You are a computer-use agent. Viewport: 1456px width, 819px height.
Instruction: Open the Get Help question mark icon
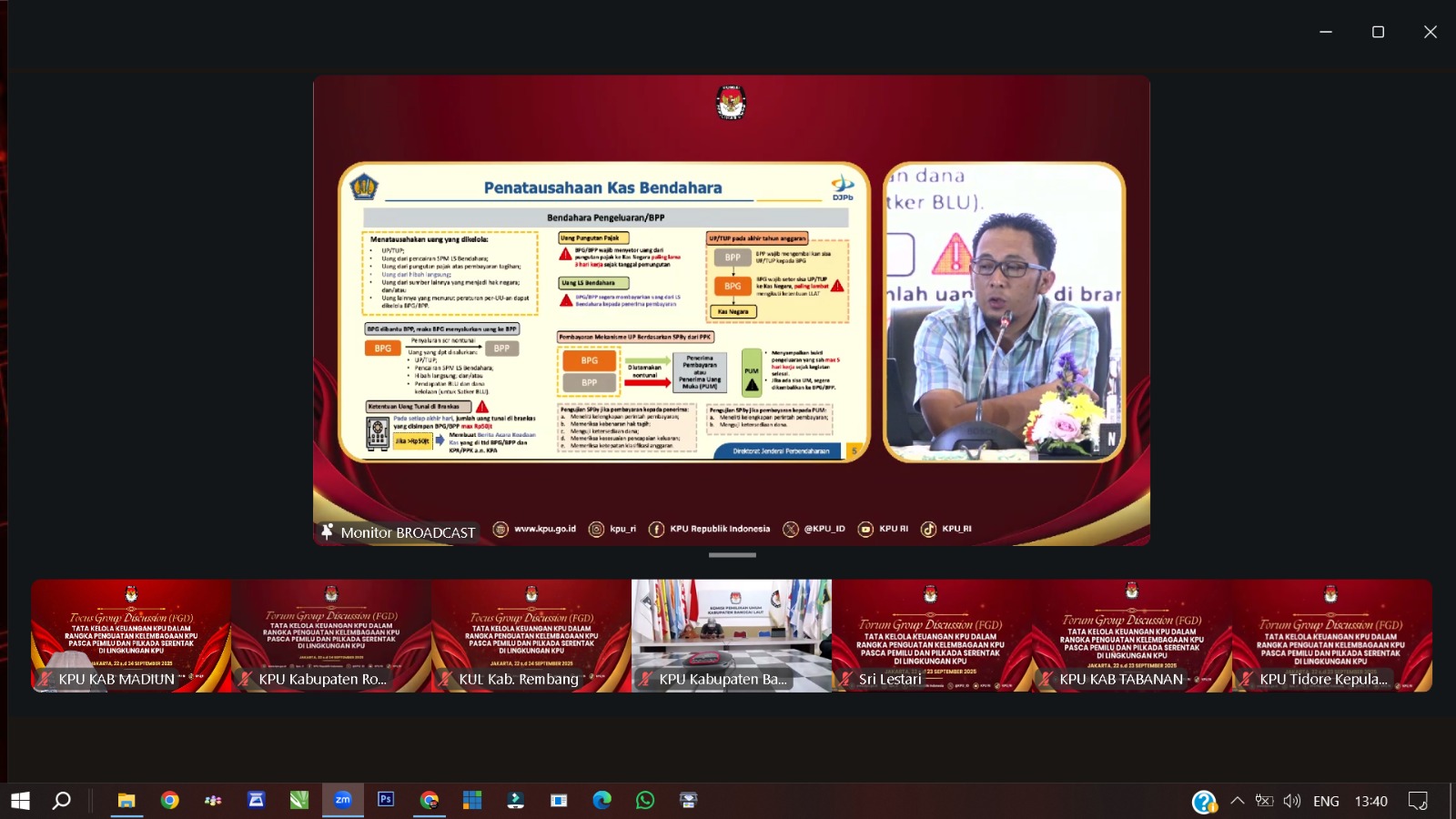click(x=1204, y=802)
